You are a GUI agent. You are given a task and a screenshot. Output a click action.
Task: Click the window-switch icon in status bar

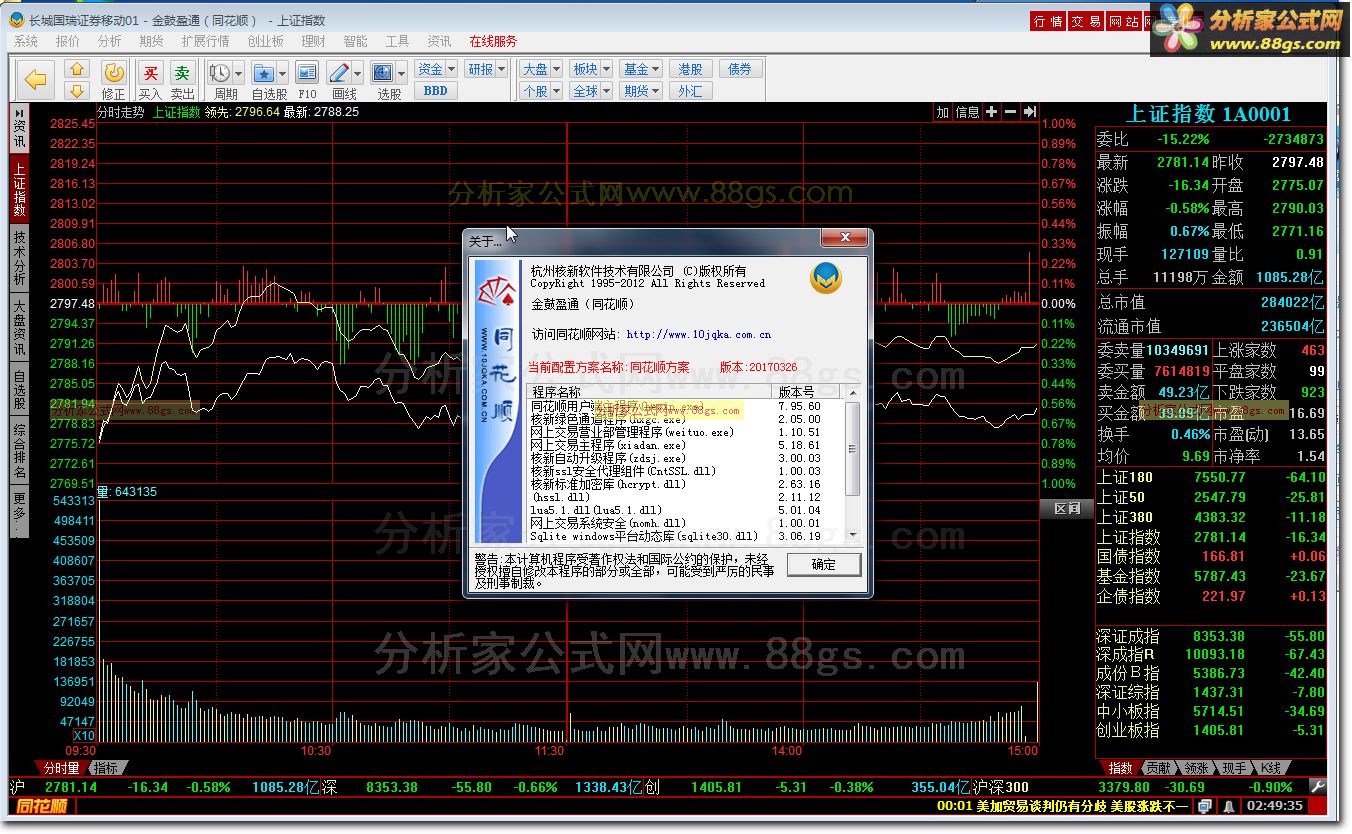click(1205, 806)
